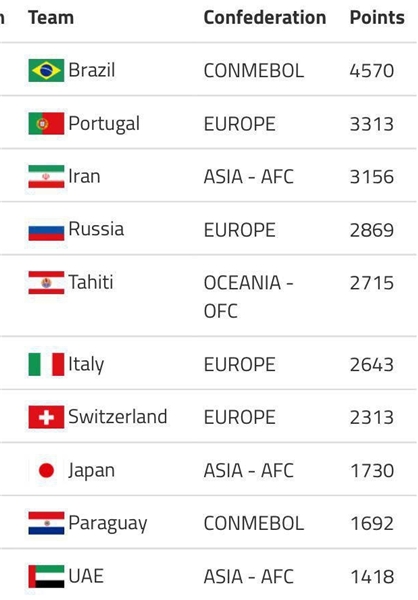
Task: Click UAE's 1418 points value
Action: click(x=372, y=576)
